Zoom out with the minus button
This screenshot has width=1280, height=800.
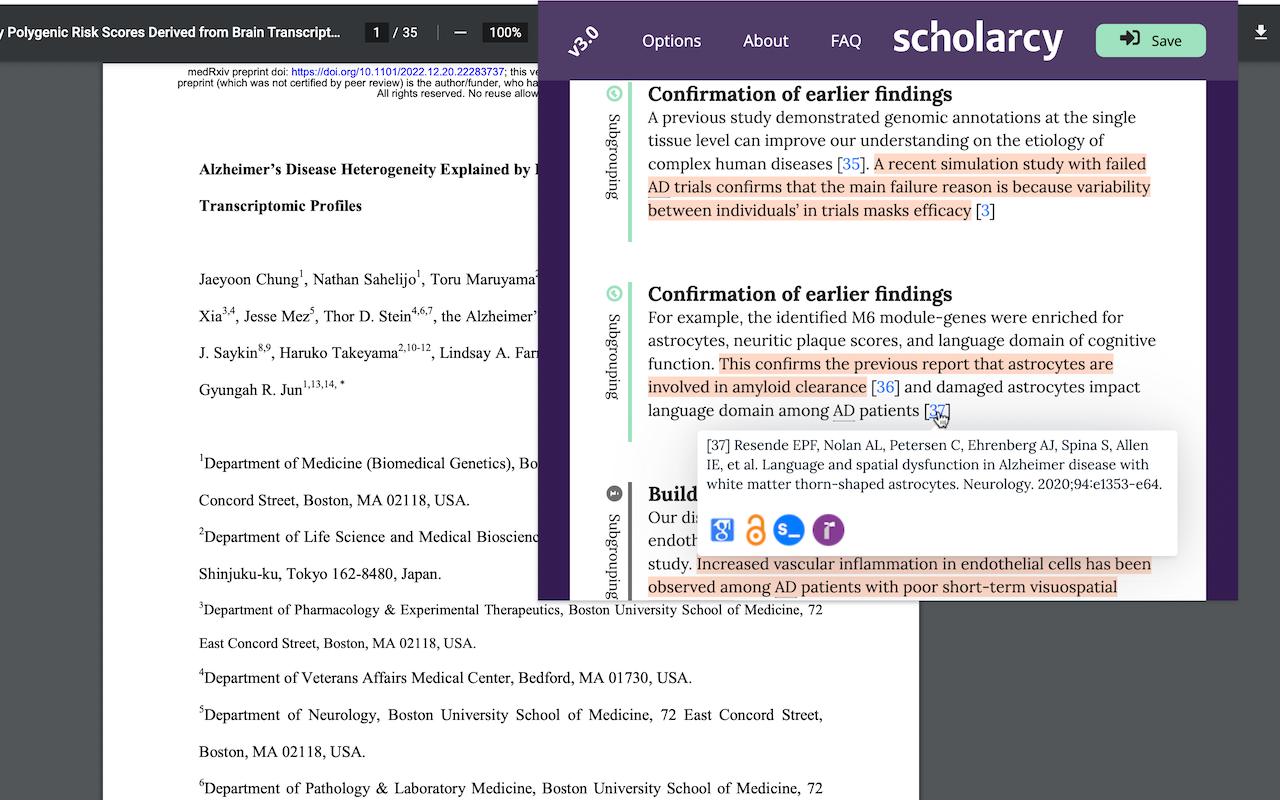(459, 31)
